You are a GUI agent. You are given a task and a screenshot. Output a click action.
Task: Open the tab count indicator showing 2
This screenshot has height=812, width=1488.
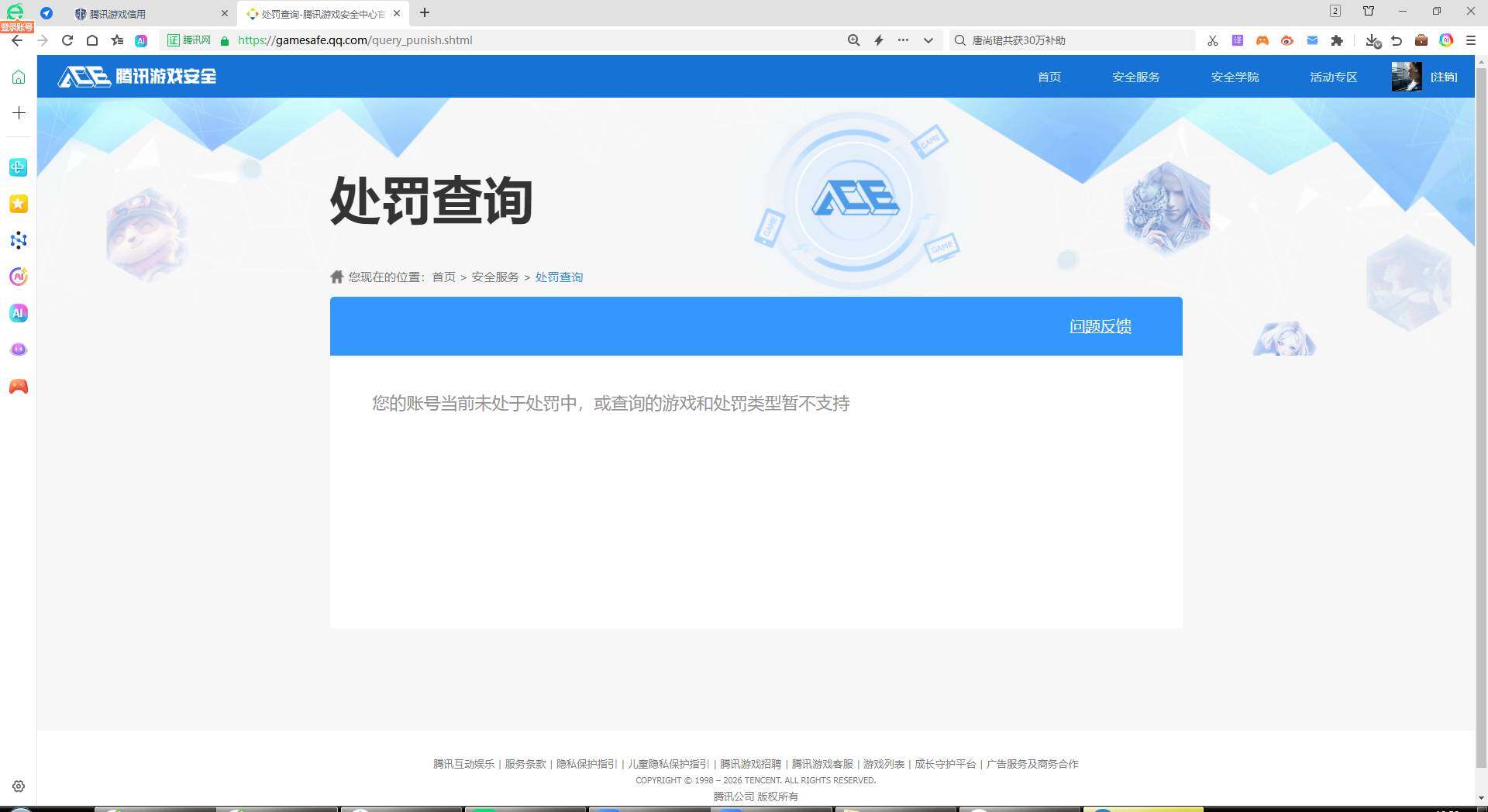(1335, 11)
